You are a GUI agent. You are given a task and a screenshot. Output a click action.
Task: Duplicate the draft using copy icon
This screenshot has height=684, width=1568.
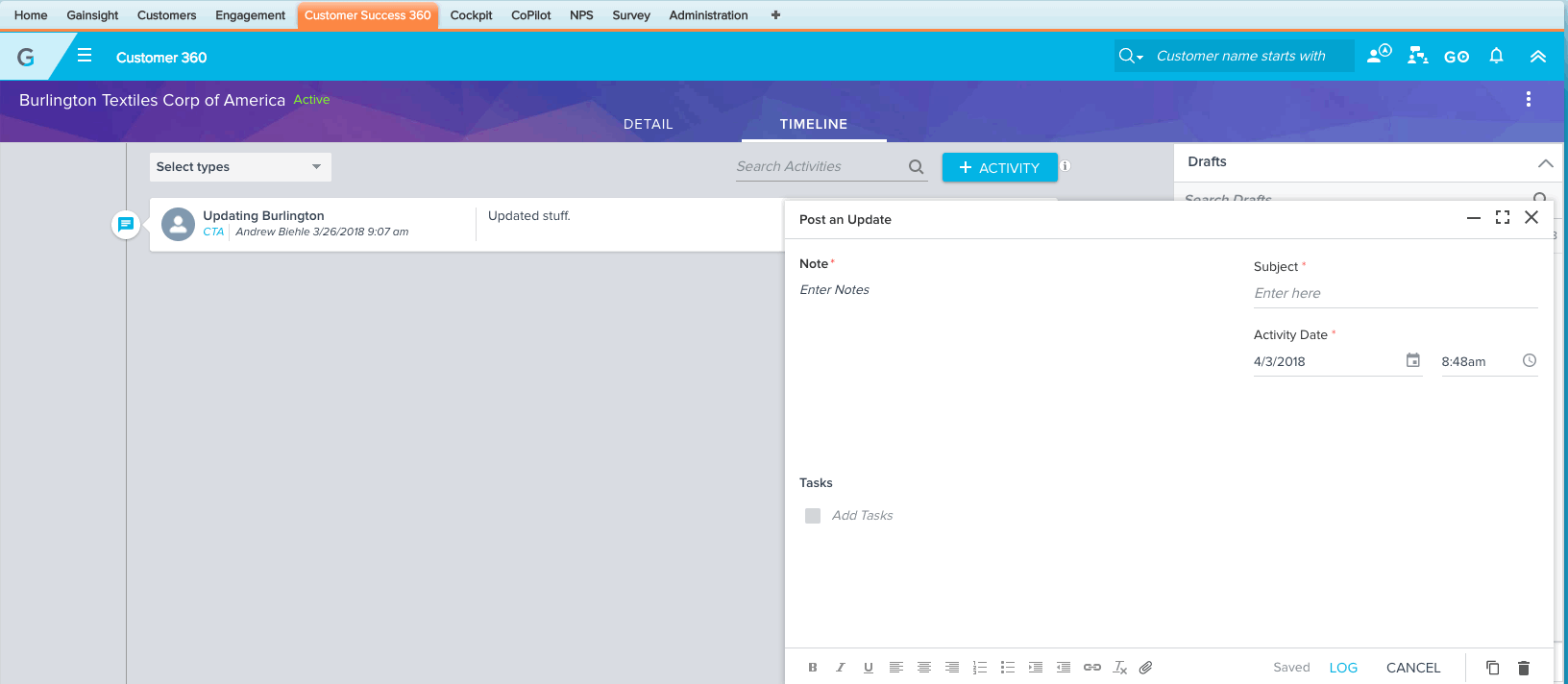(x=1493, y=668)
